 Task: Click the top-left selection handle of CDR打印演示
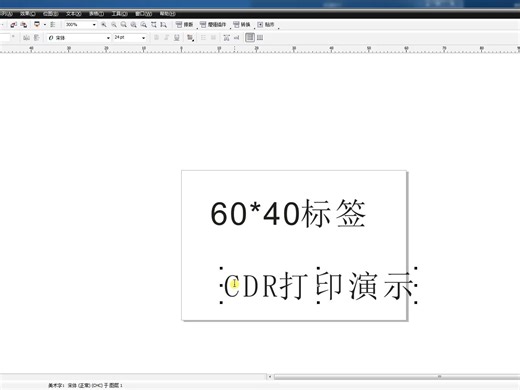coord(221,268)
